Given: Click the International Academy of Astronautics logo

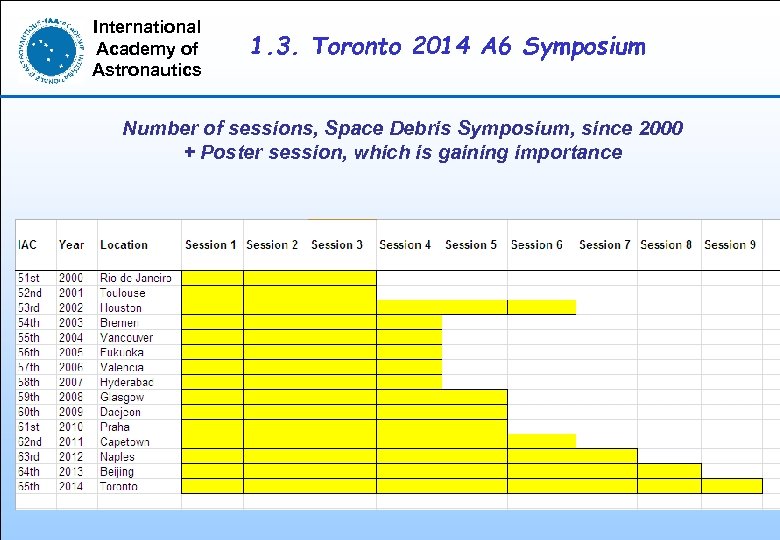Looking at the screenshot, I should pyautogui.click(x=51, y=50).
